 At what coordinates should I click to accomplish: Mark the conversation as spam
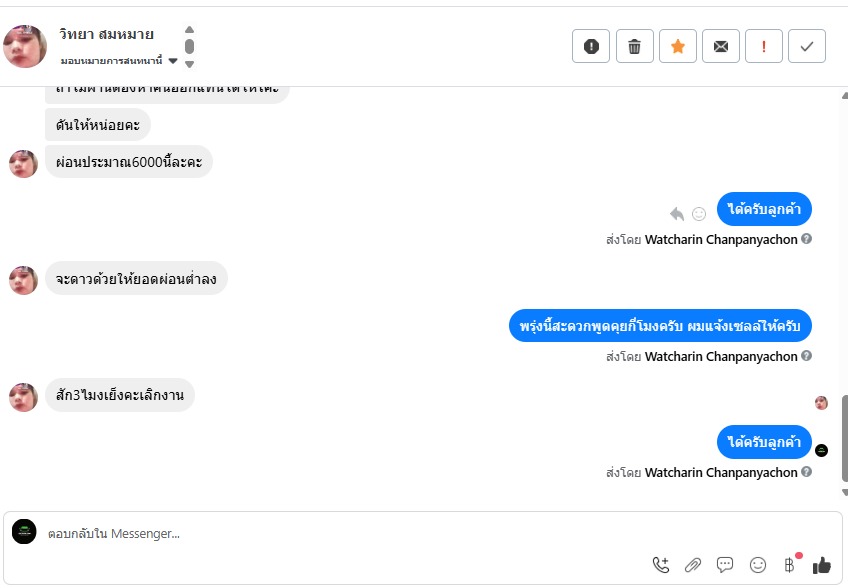[x=591, y=46]
